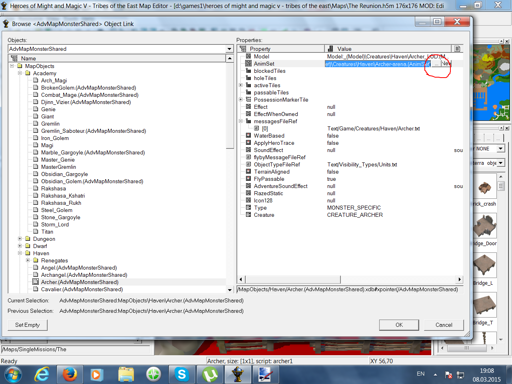512x384 pixels.
Task: Select Combat_Mage object
Action: (89, 95)
